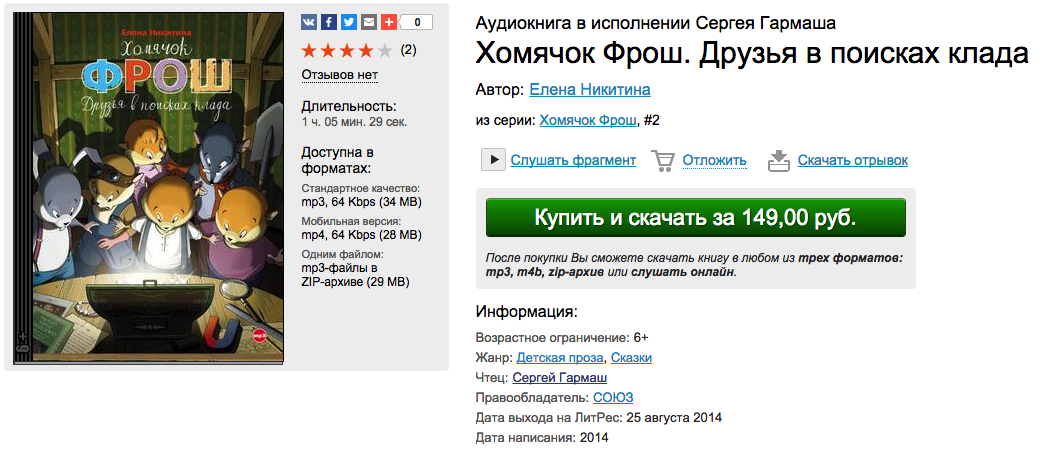
Task: Click 'Отложить' link
Action: 714,160
